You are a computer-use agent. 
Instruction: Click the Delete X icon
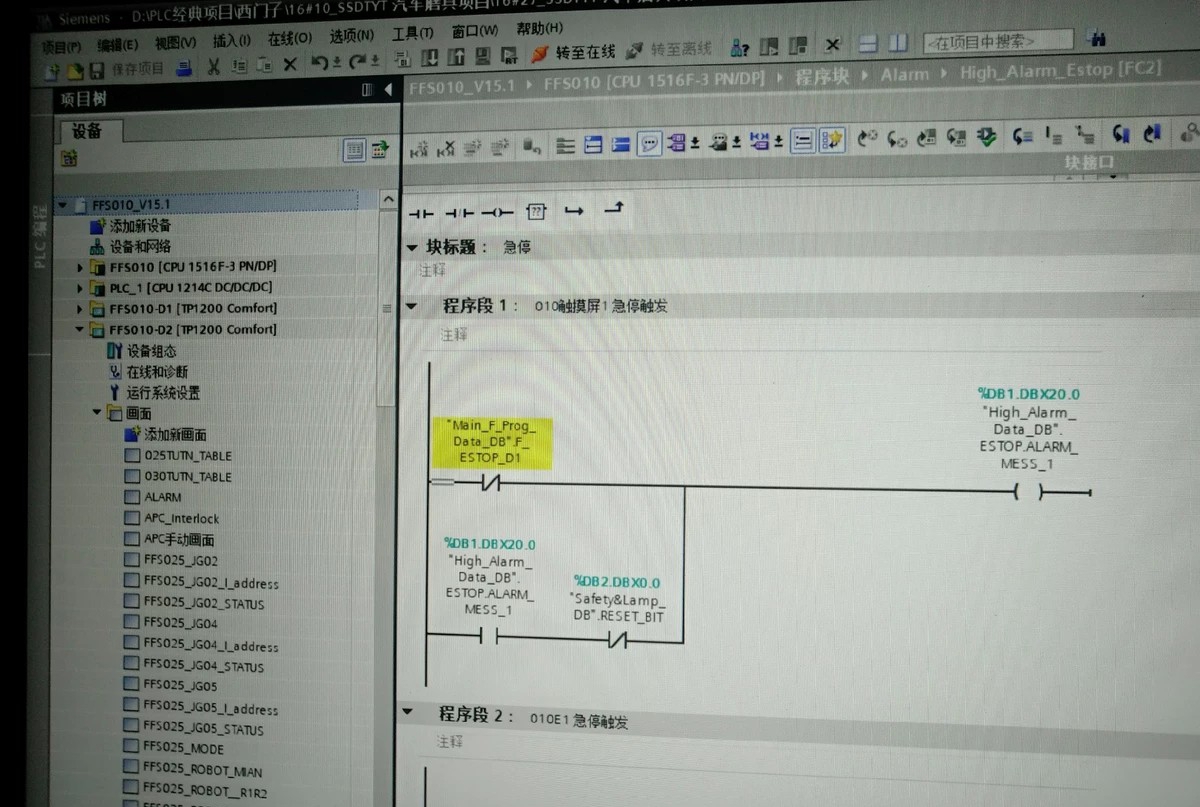point(290,65)
